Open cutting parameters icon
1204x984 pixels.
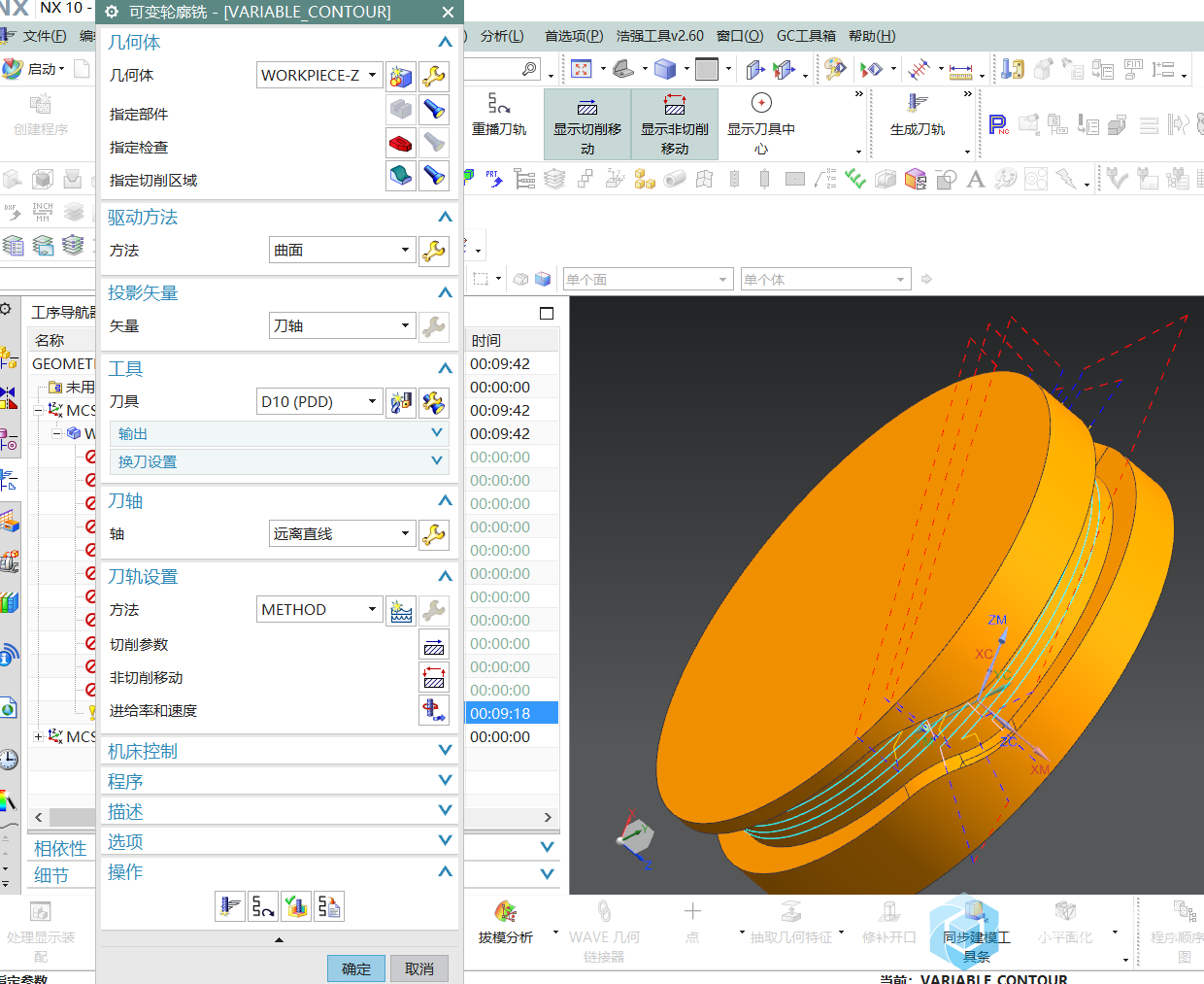tap(434, 644)
